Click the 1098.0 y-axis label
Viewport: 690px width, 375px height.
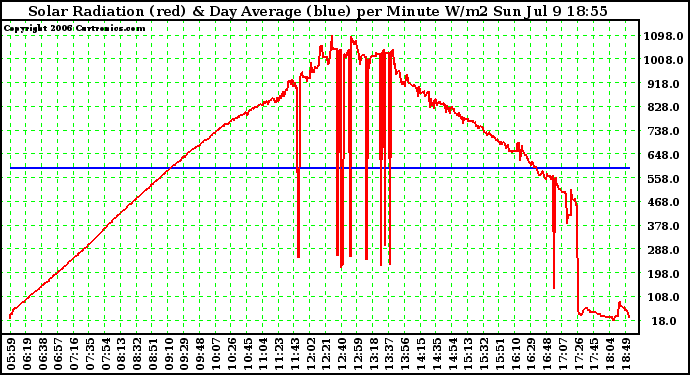[x=663, y=36]
